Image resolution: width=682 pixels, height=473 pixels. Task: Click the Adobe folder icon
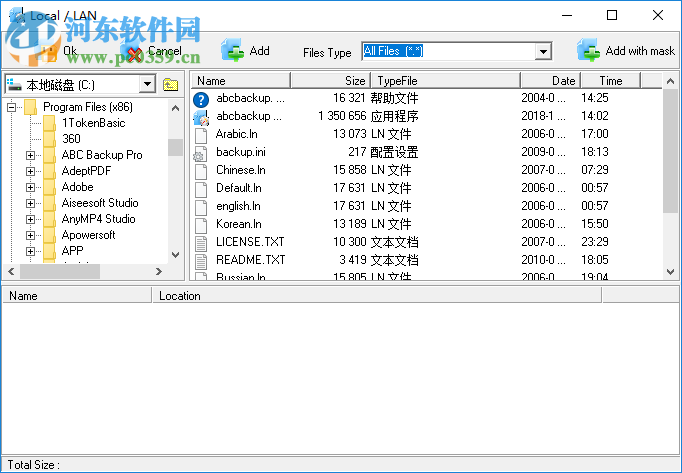(x=49, y=187)
